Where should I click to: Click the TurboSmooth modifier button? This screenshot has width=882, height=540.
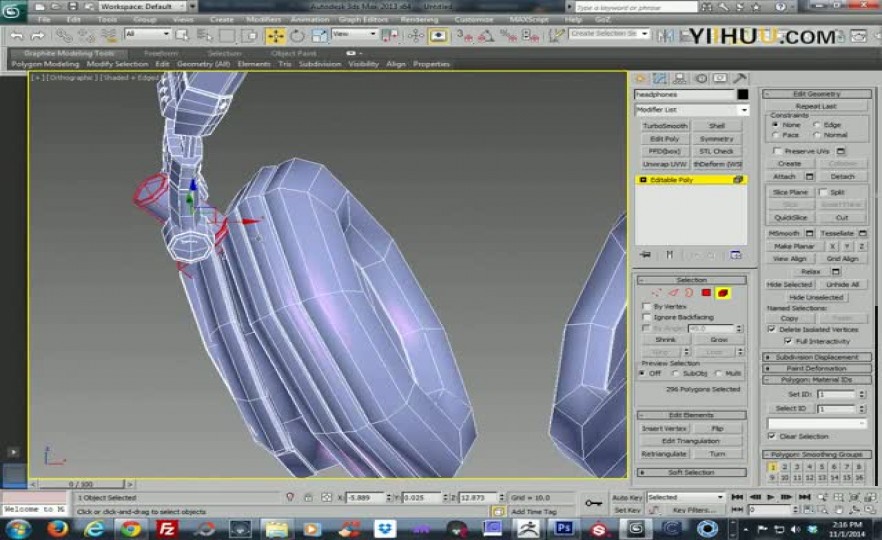point(665,126)
